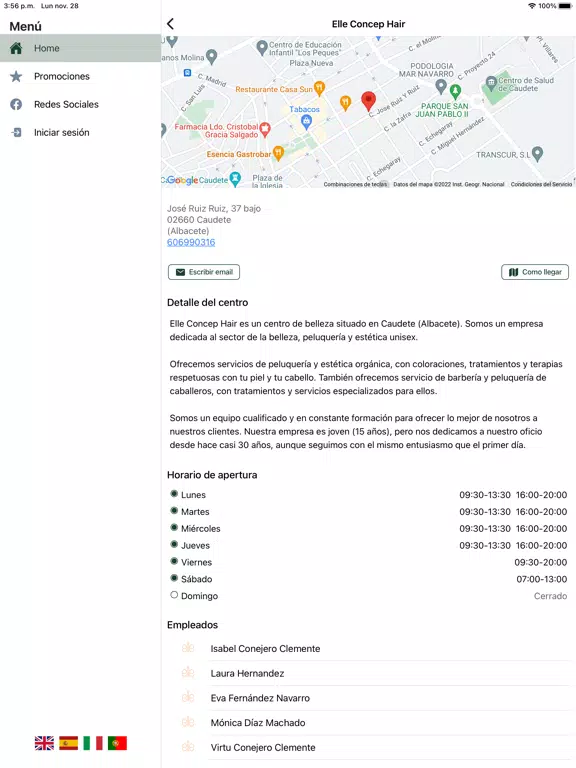Switch language to English flag
This screenshot has height=768, width=576.
pos(44,743)
